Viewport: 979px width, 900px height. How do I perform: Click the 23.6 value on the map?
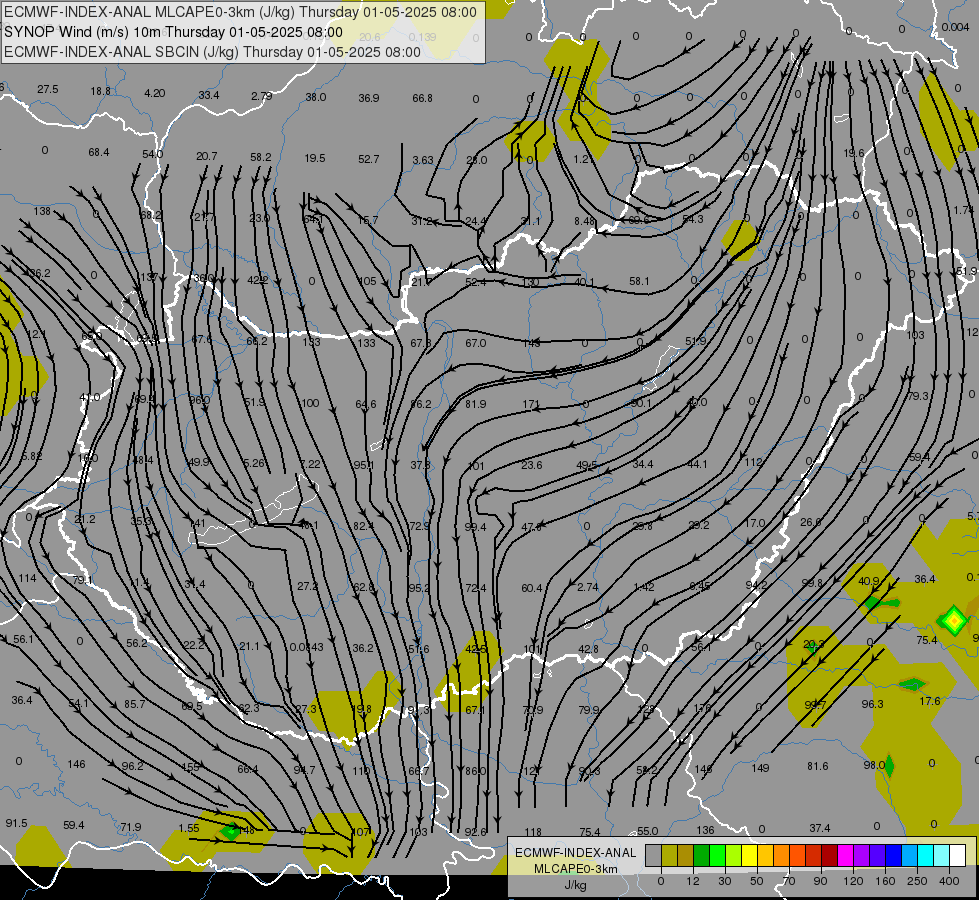[531, 465]
